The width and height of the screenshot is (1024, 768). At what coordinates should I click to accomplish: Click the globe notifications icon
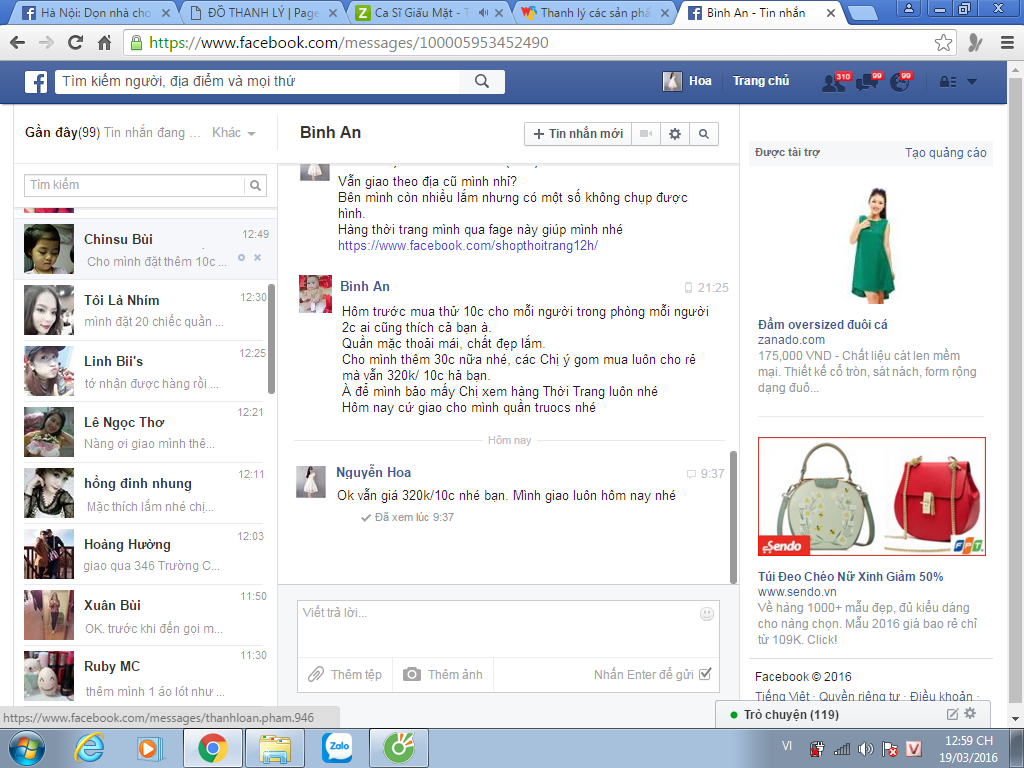[899, 83]
